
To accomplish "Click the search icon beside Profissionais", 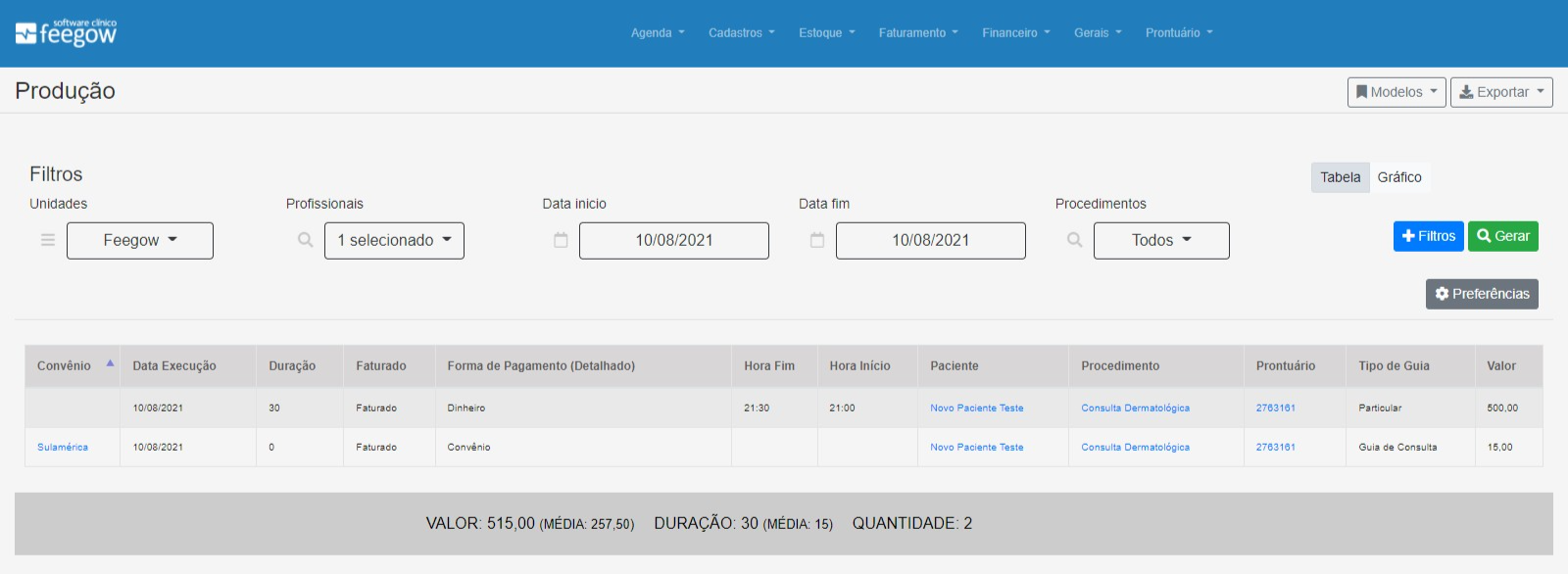I will click(306, 240).
